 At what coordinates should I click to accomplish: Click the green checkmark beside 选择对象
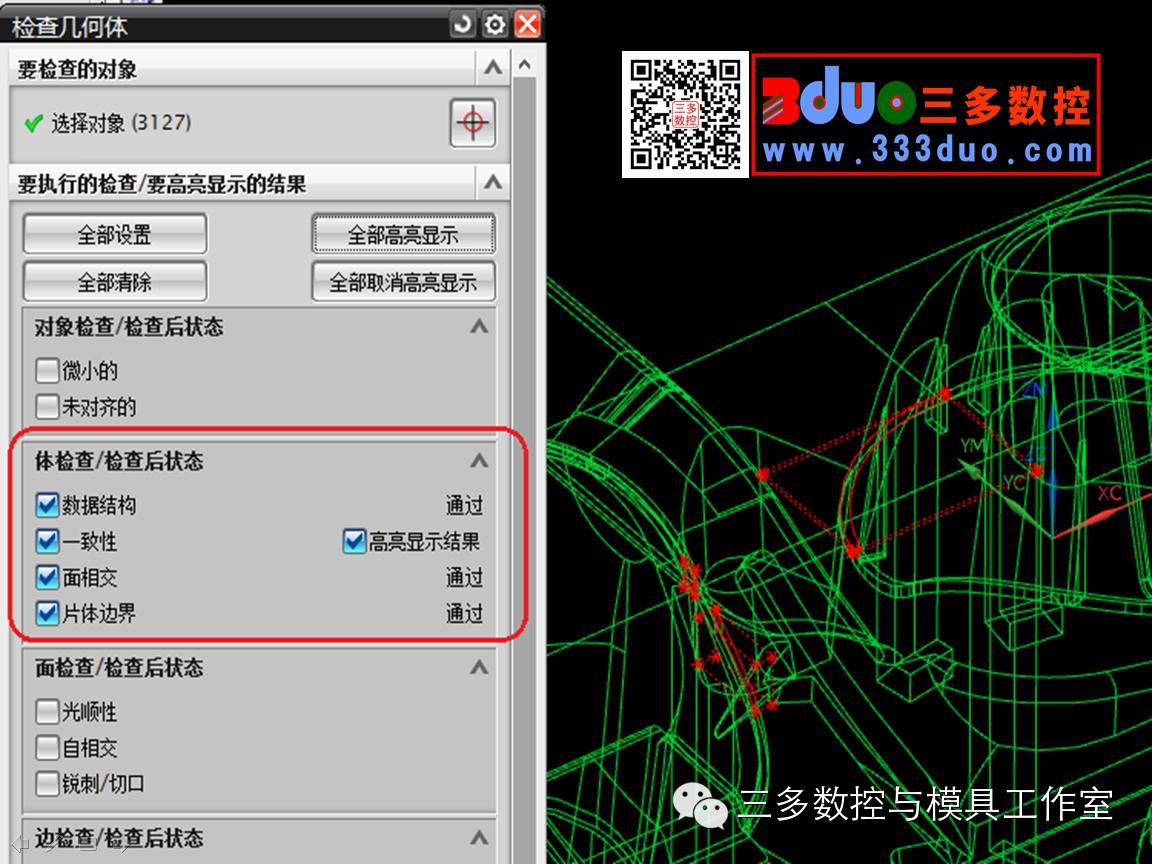point(33,123)
